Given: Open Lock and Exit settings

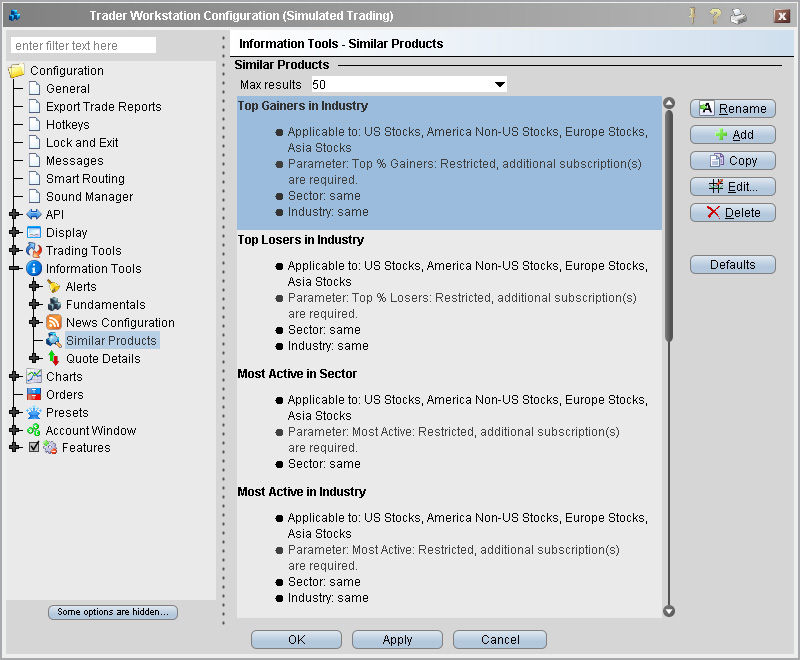Looking at the screenshot, I should [x=82, y=143].
